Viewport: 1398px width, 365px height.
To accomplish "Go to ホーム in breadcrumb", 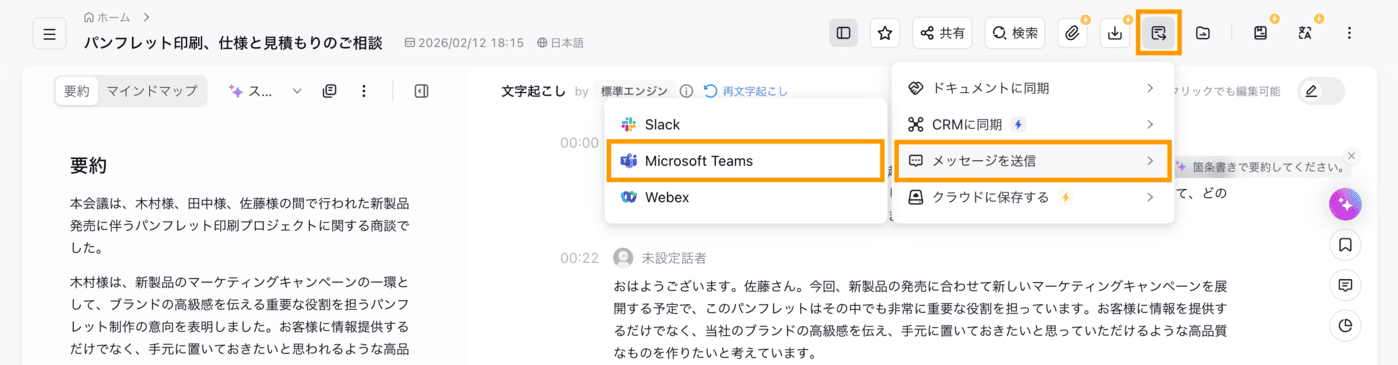I will pos(107,17).
